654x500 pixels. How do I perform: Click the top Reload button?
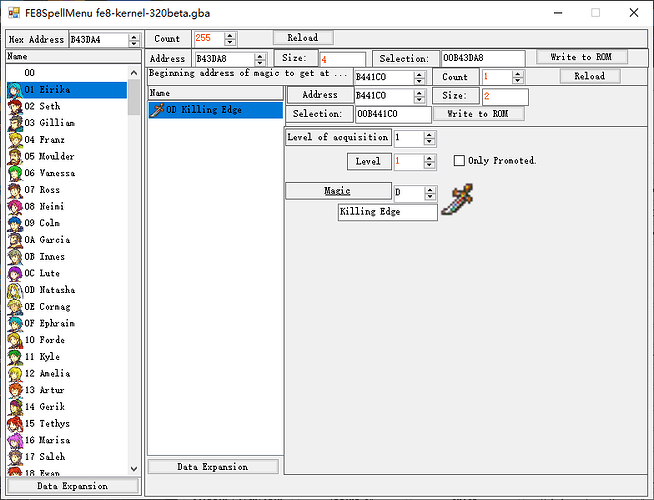pyautogui.click(x=303, y=38)
